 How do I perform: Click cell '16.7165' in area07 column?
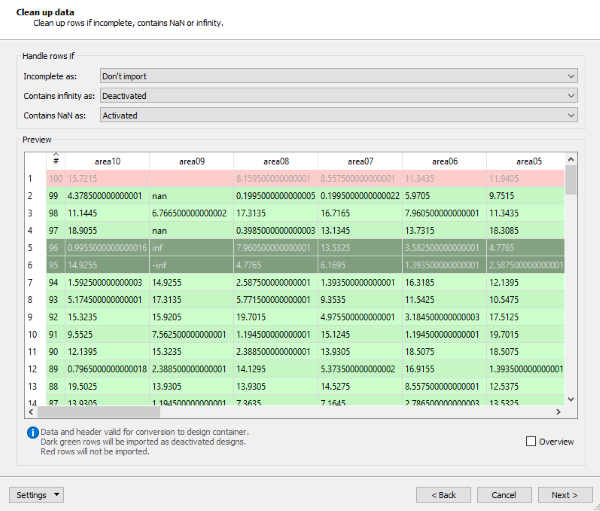[x=360, y=213]
